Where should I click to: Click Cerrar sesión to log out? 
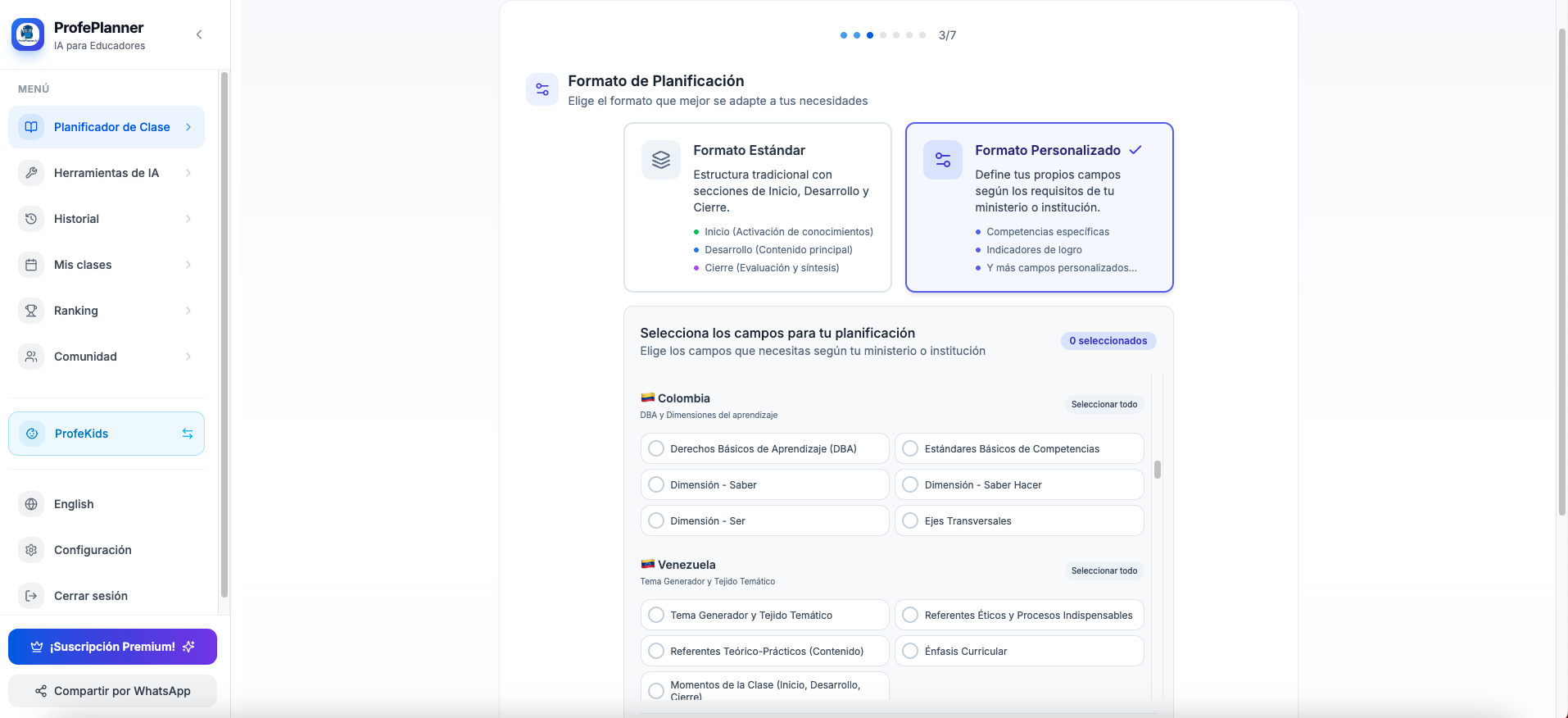[x=106, y=596]
